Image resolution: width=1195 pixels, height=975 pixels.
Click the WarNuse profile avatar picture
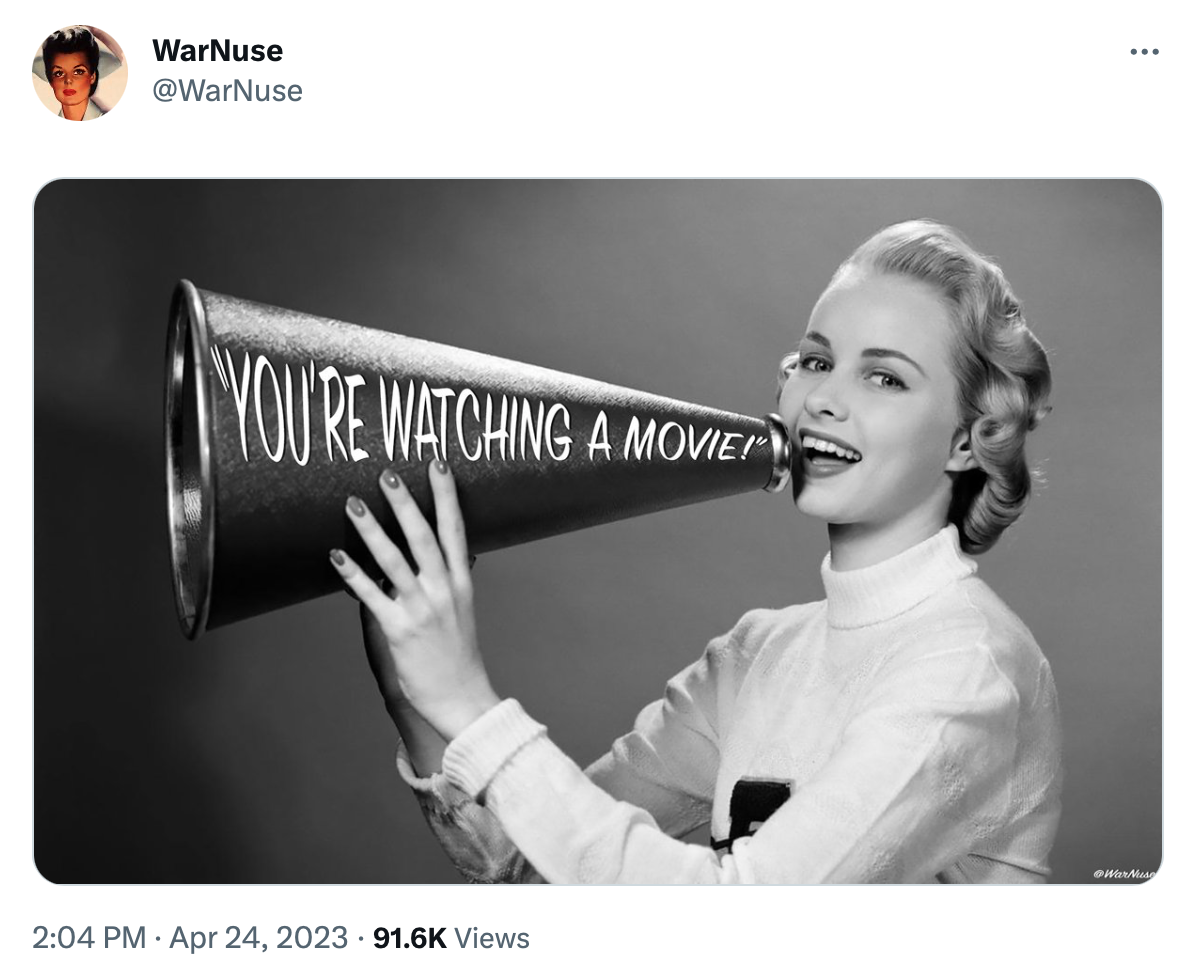coord(79,72)
